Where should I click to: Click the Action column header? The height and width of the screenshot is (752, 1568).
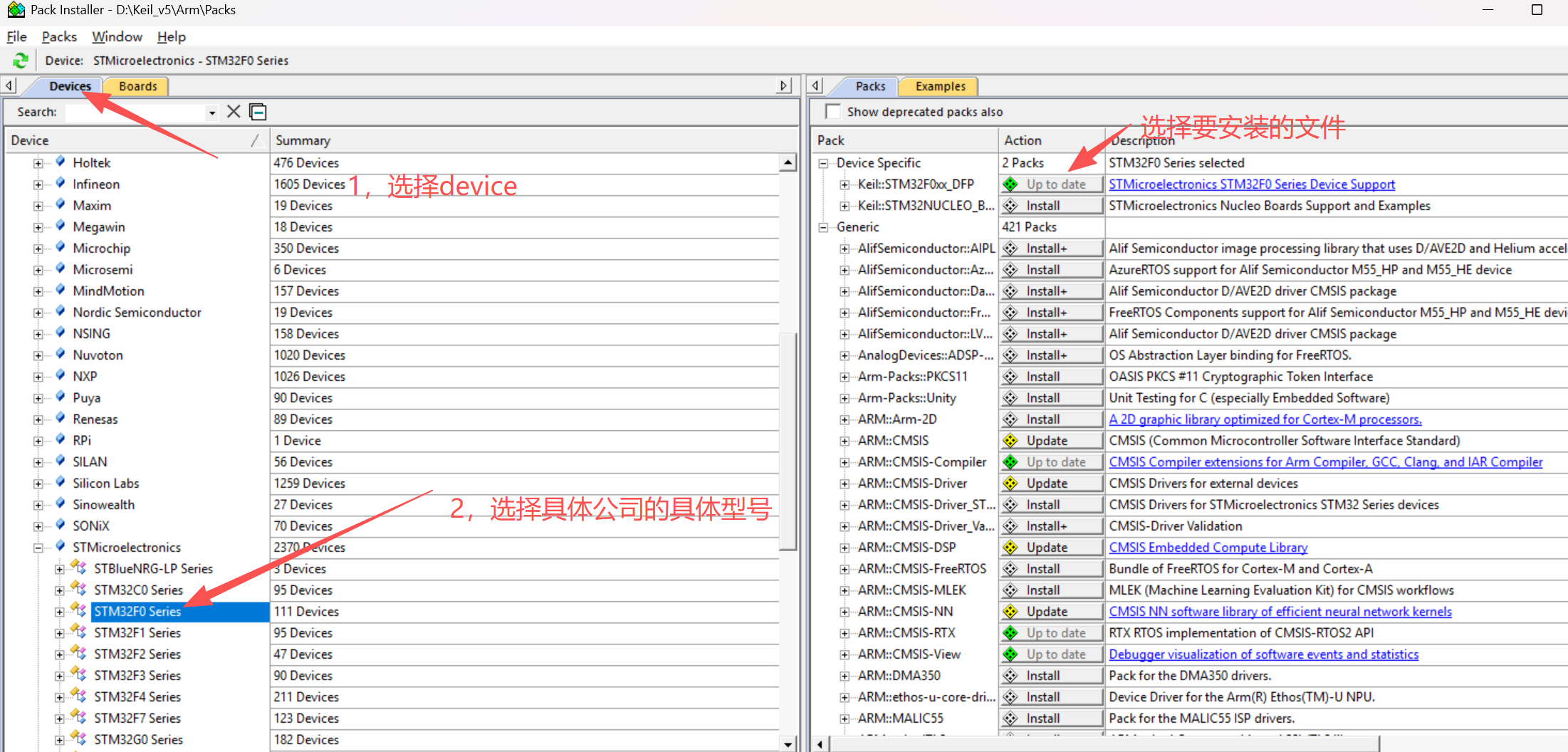[x=1051, y=140]
